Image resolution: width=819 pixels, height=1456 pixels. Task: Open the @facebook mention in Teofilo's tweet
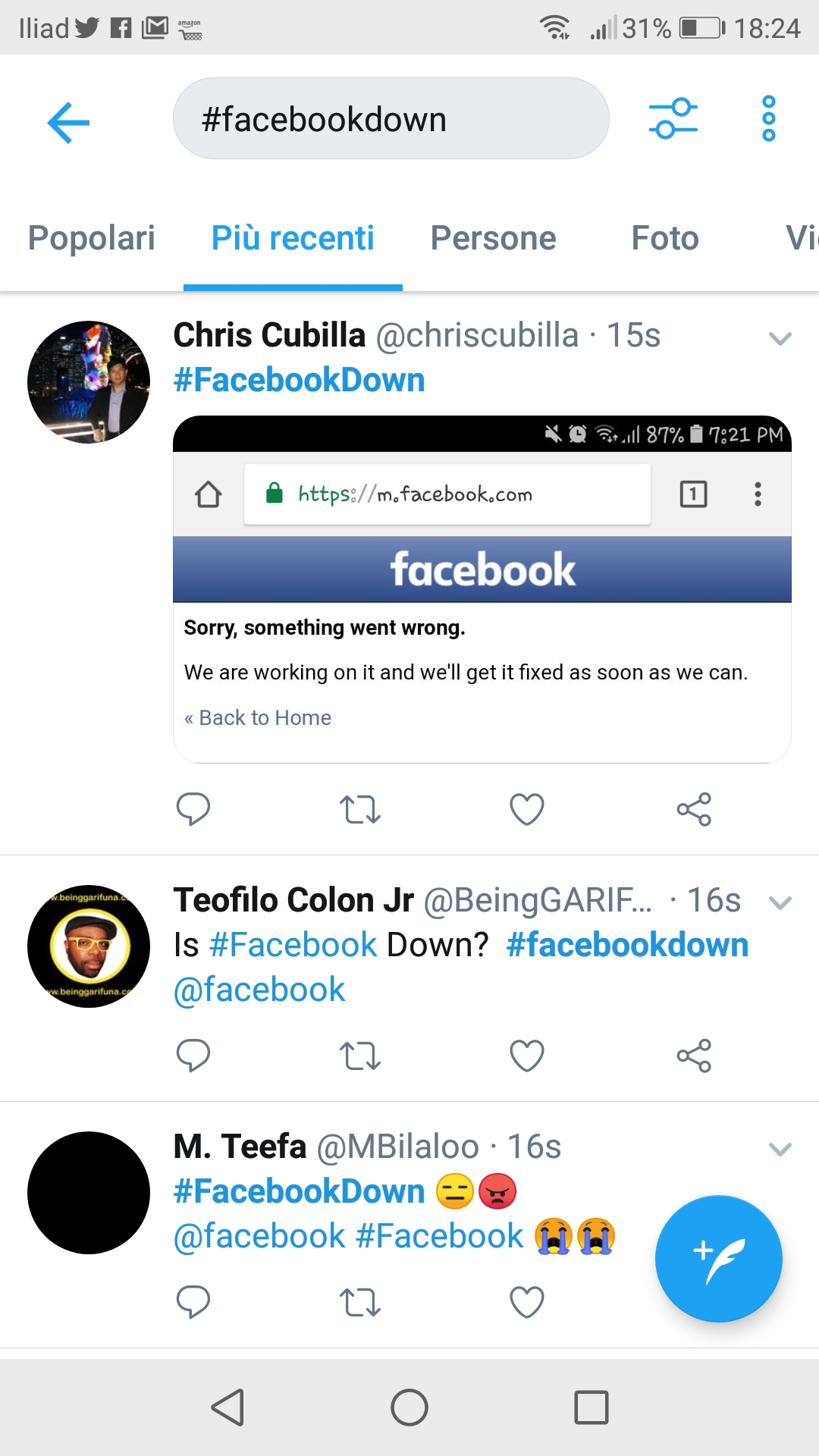point(259,990)
